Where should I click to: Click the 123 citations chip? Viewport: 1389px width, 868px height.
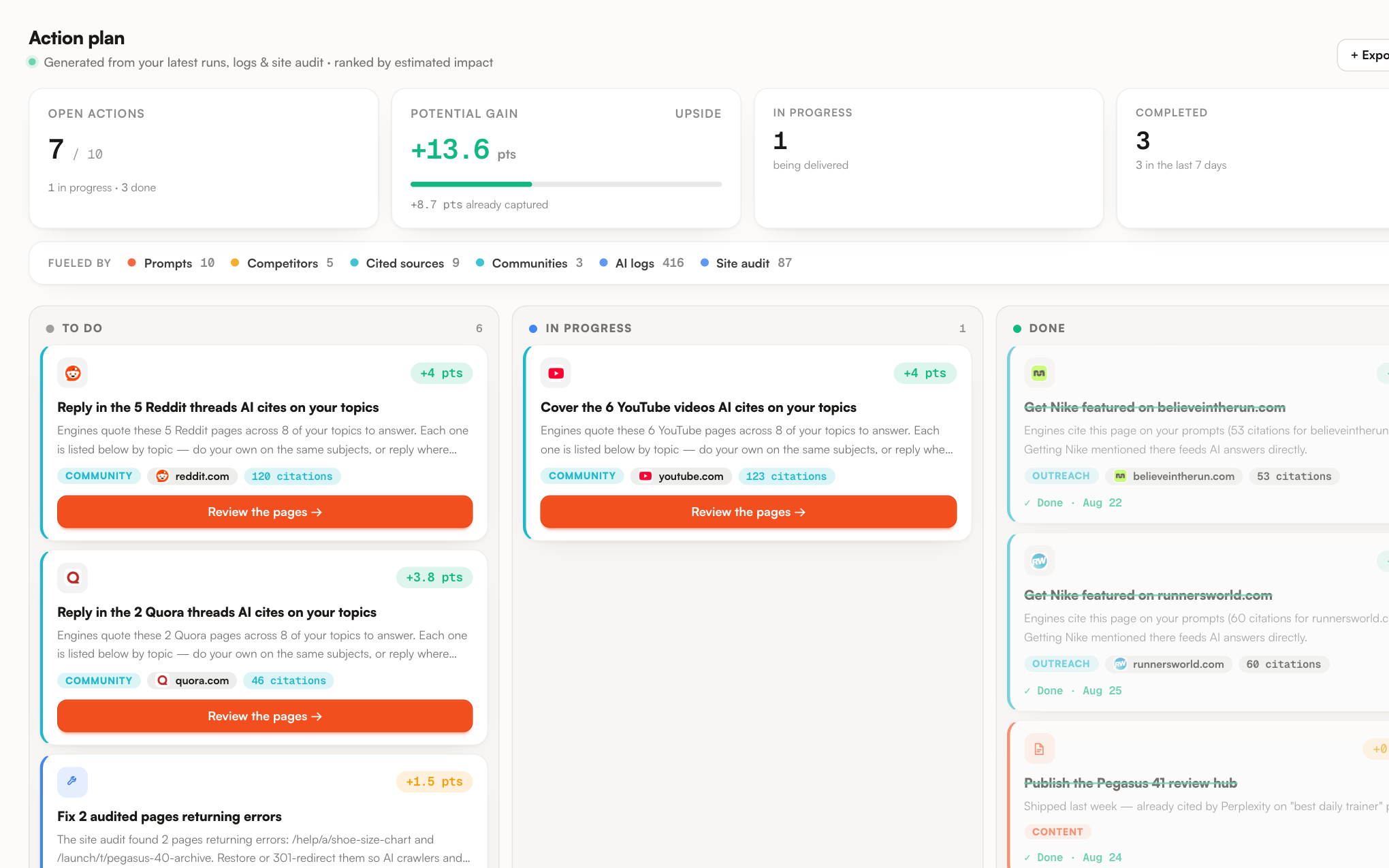coord(786,476)
